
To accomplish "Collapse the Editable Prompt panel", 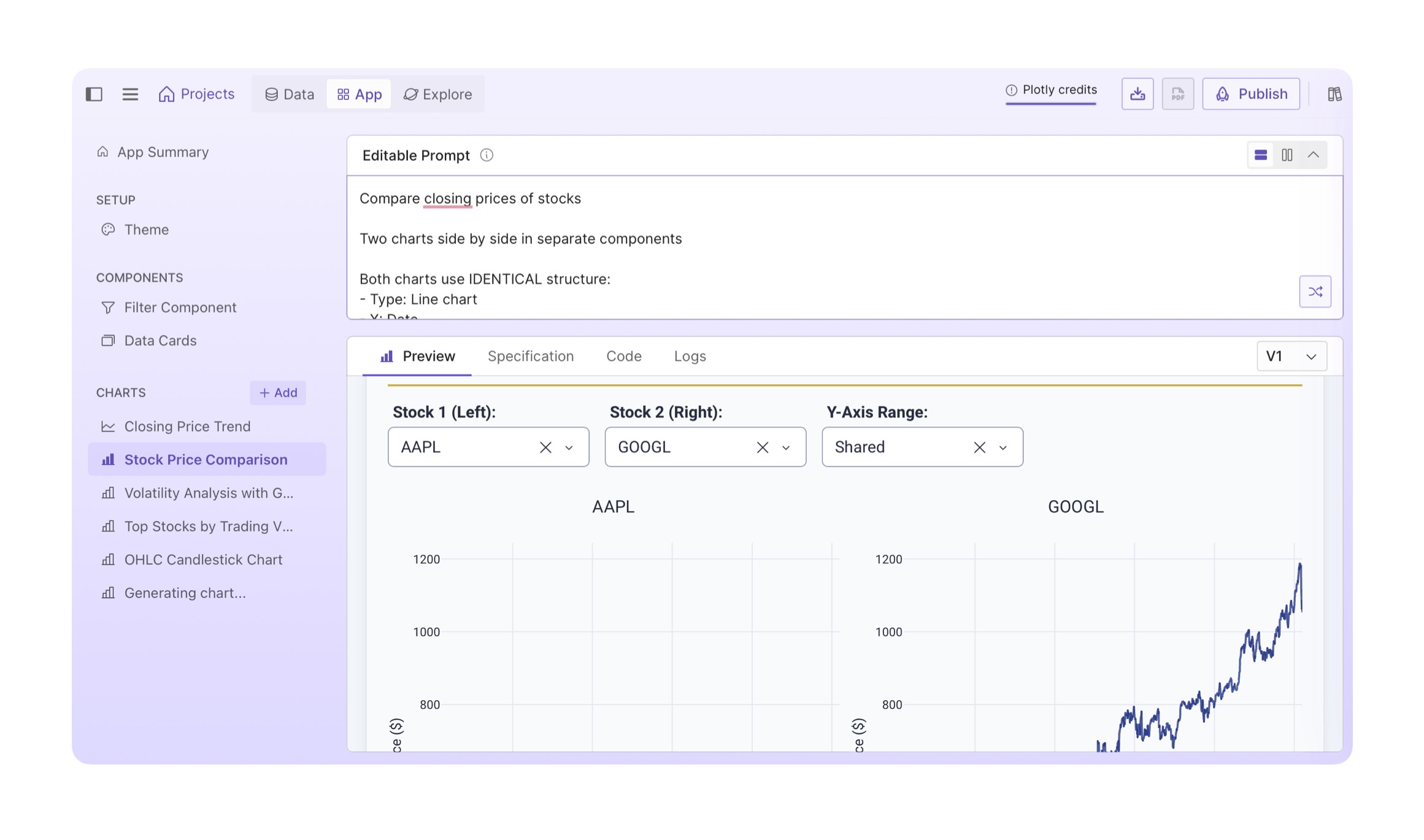I will tap(1313, 155).
